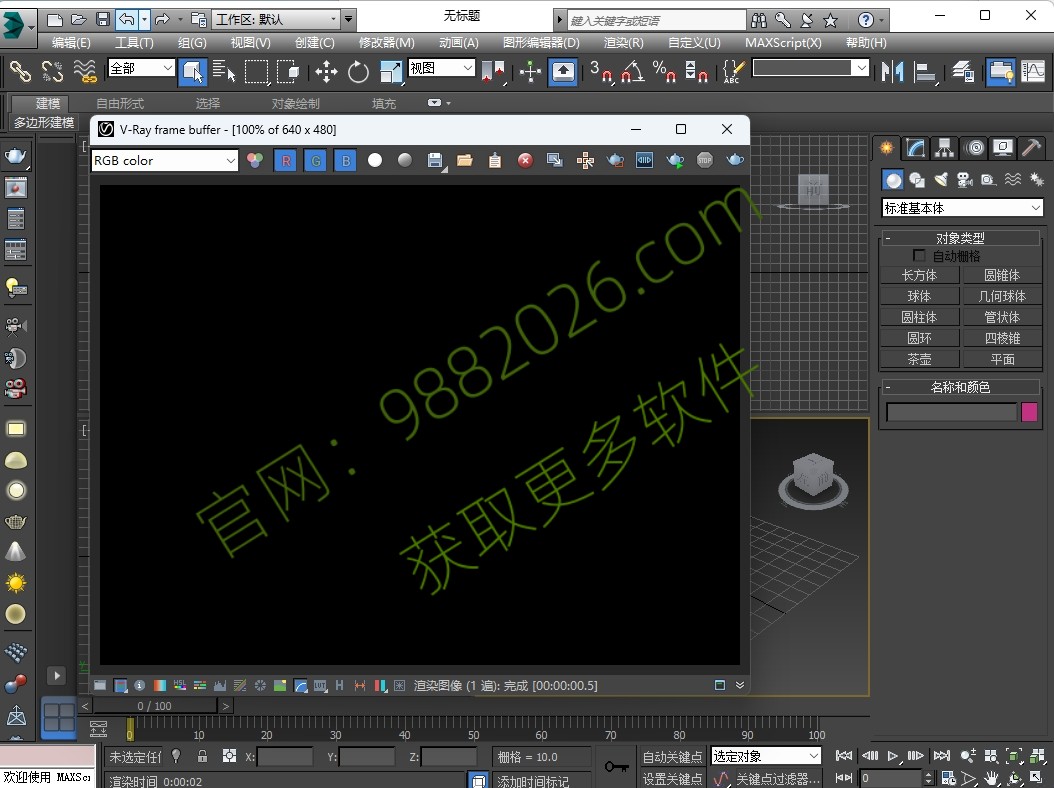
Task: Switch to the 自由形式 ribbon tab
Action: pos(120,104)
